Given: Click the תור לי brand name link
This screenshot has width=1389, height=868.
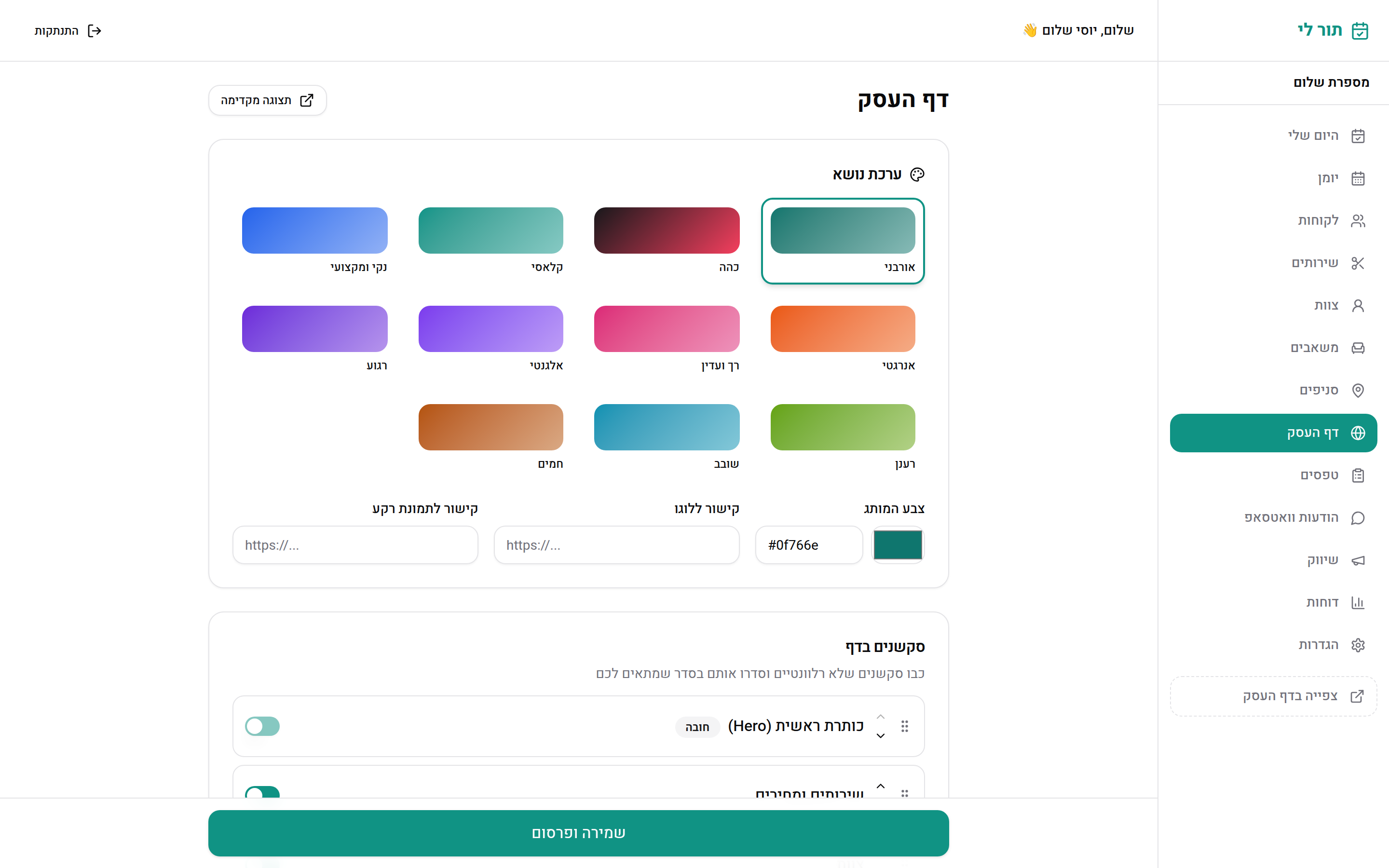Looking at the screenshot, I should [1320, 30].
